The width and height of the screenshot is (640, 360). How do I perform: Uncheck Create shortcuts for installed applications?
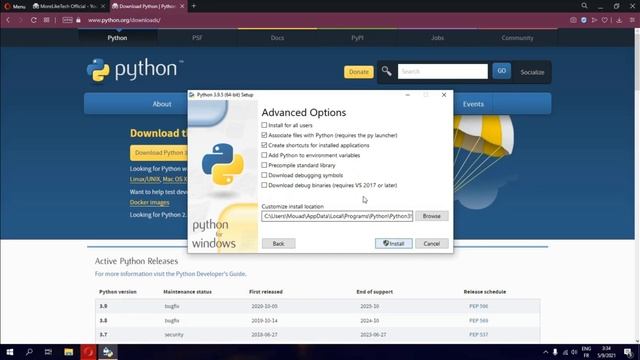(315, 145)
